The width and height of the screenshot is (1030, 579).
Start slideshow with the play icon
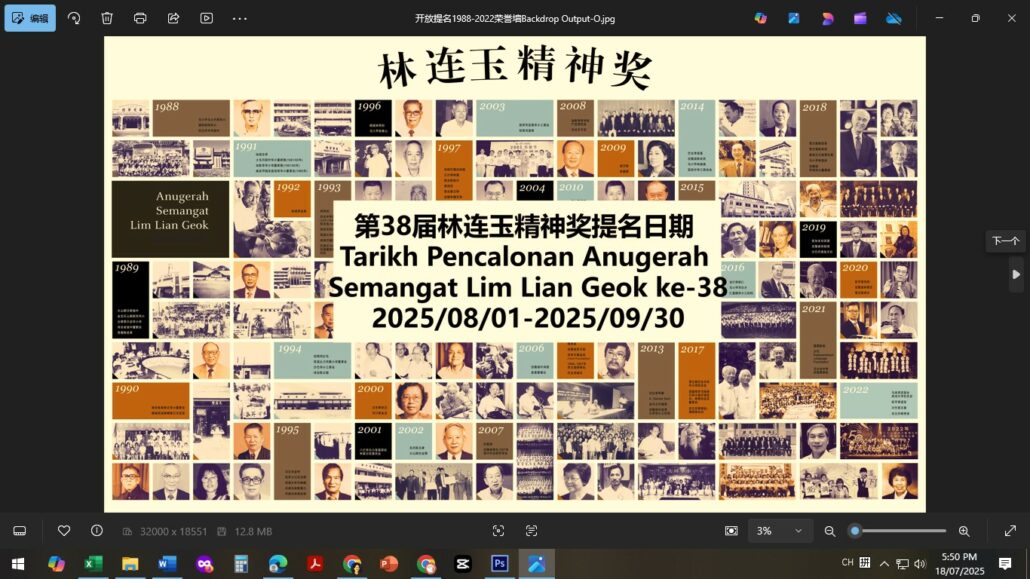coord(206,18)
